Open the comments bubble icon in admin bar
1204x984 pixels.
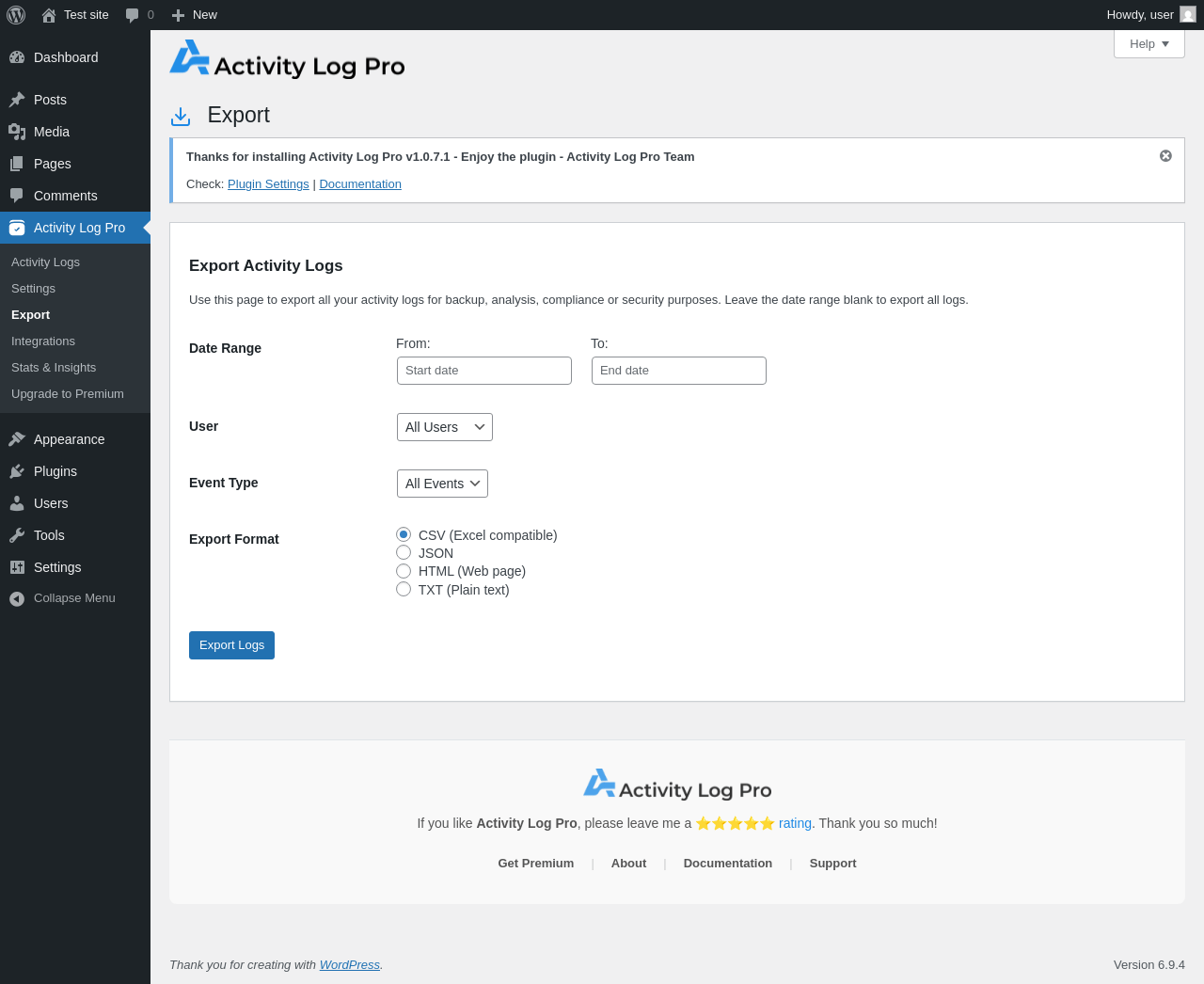point(132,15)
